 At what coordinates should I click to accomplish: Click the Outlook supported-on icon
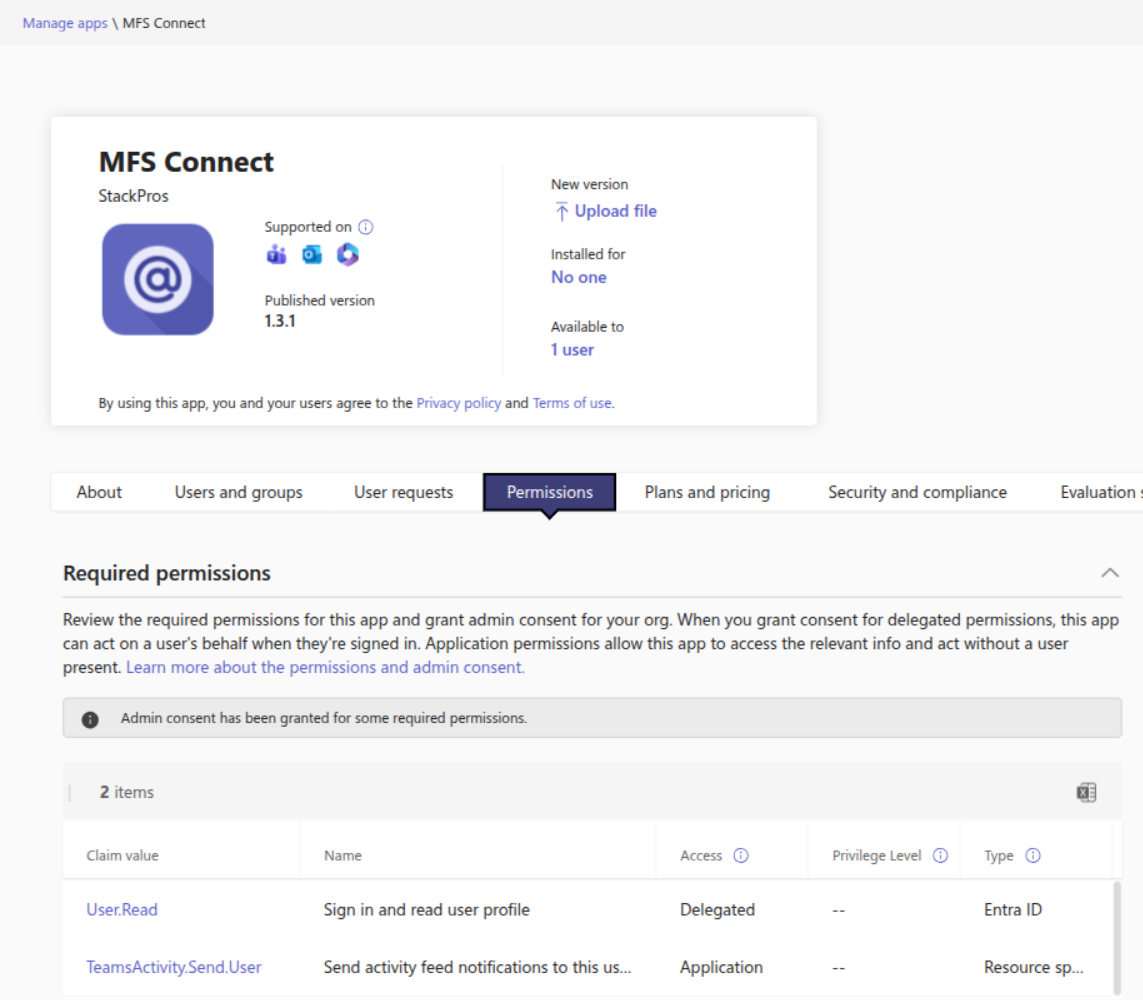(x=312, y=254)
